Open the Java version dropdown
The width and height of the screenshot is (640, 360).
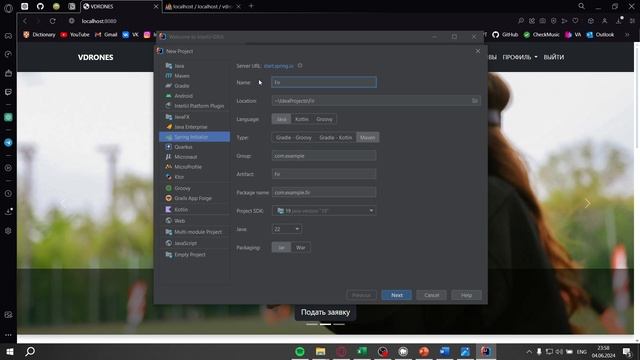pyautogui.click(x=287, y=229)
